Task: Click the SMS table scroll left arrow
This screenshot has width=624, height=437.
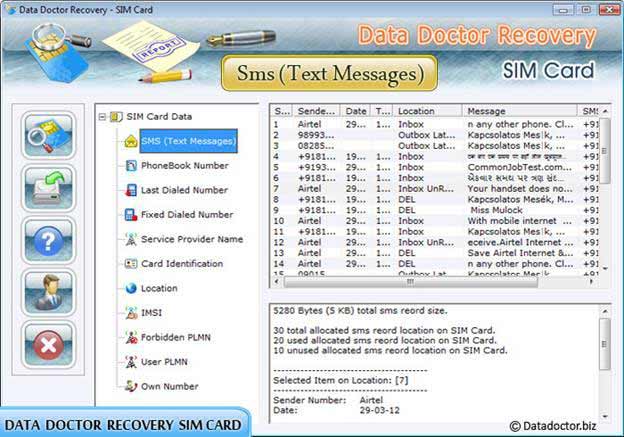Action: [277, 282]
